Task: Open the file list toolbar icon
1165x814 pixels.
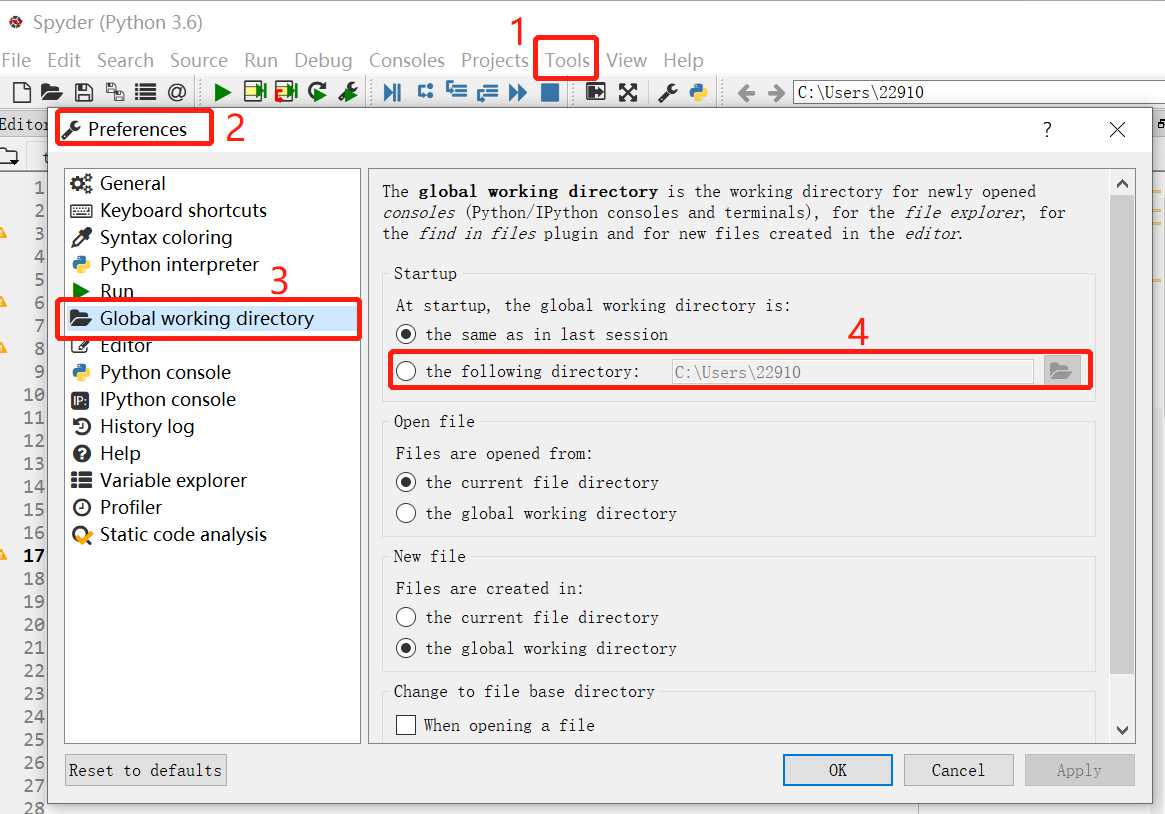Action: tap(146, 92)
